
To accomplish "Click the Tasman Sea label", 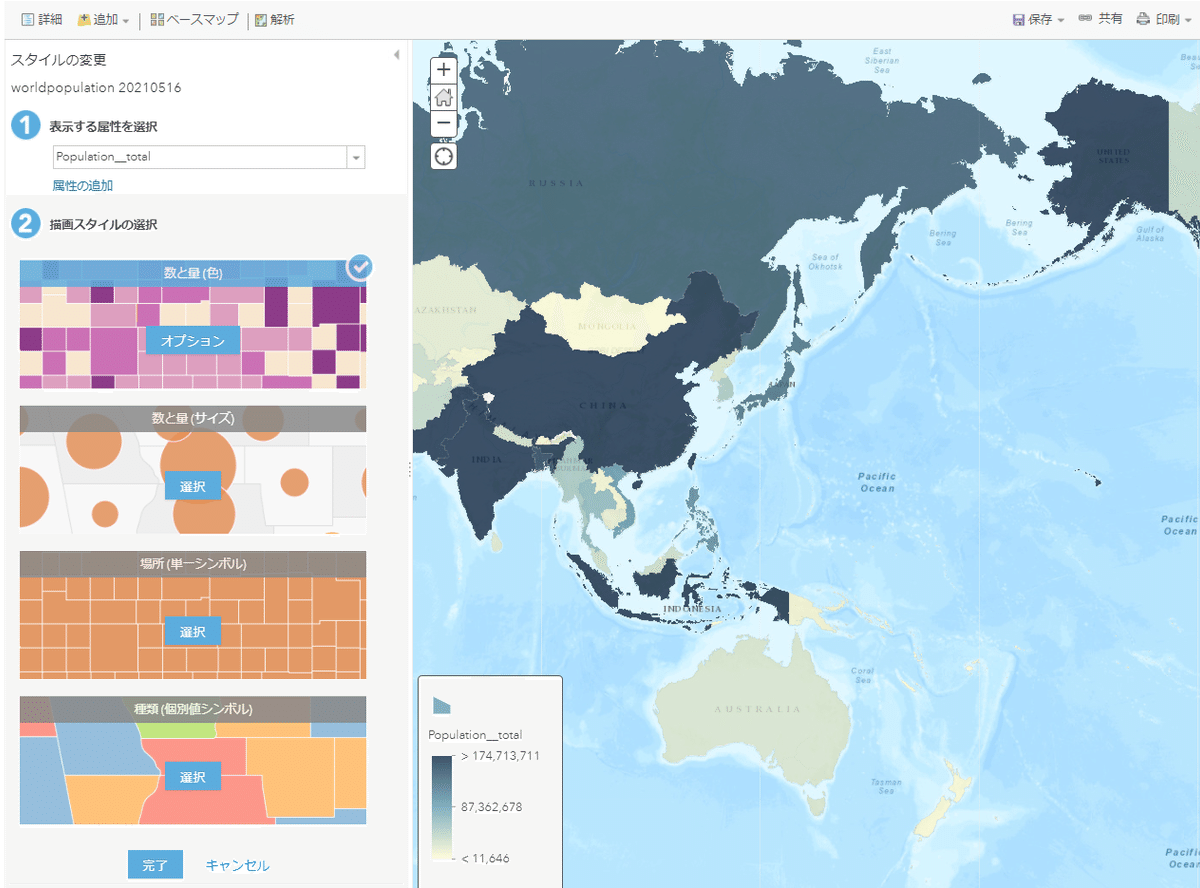I will (x=886, y=787).
